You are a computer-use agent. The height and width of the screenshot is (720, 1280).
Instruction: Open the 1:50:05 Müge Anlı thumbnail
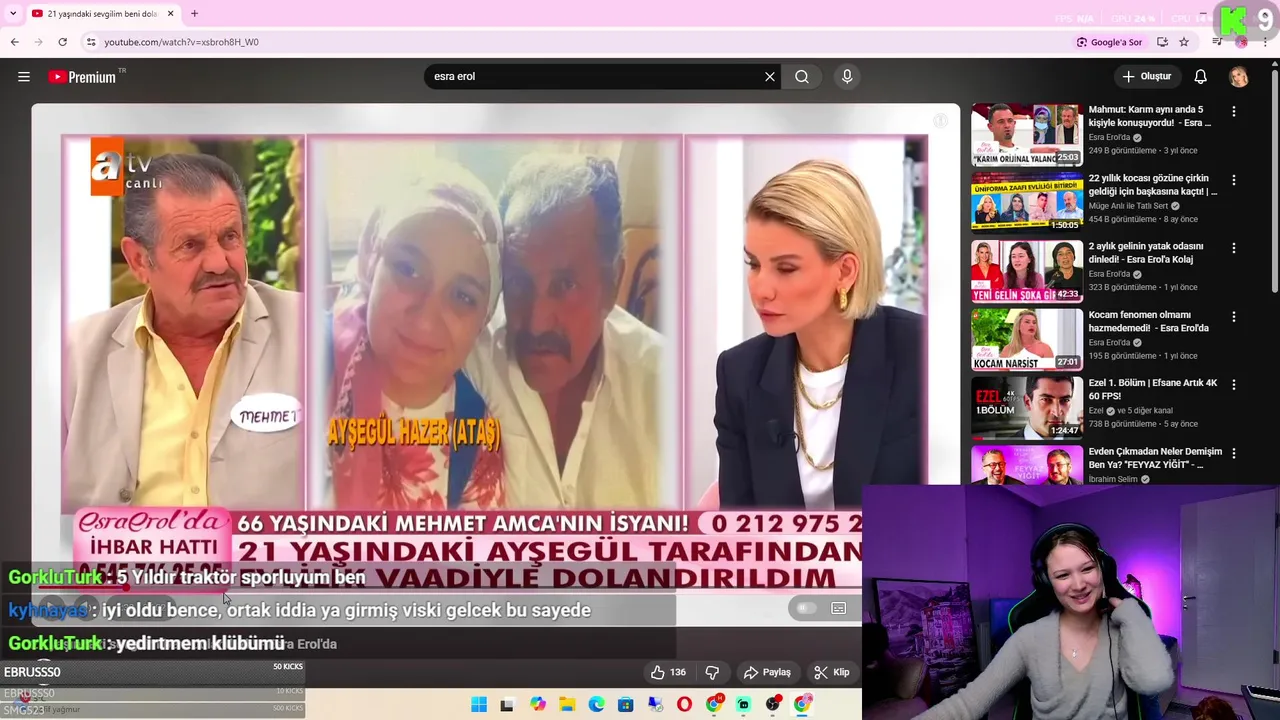click(x=1027, y=202)
